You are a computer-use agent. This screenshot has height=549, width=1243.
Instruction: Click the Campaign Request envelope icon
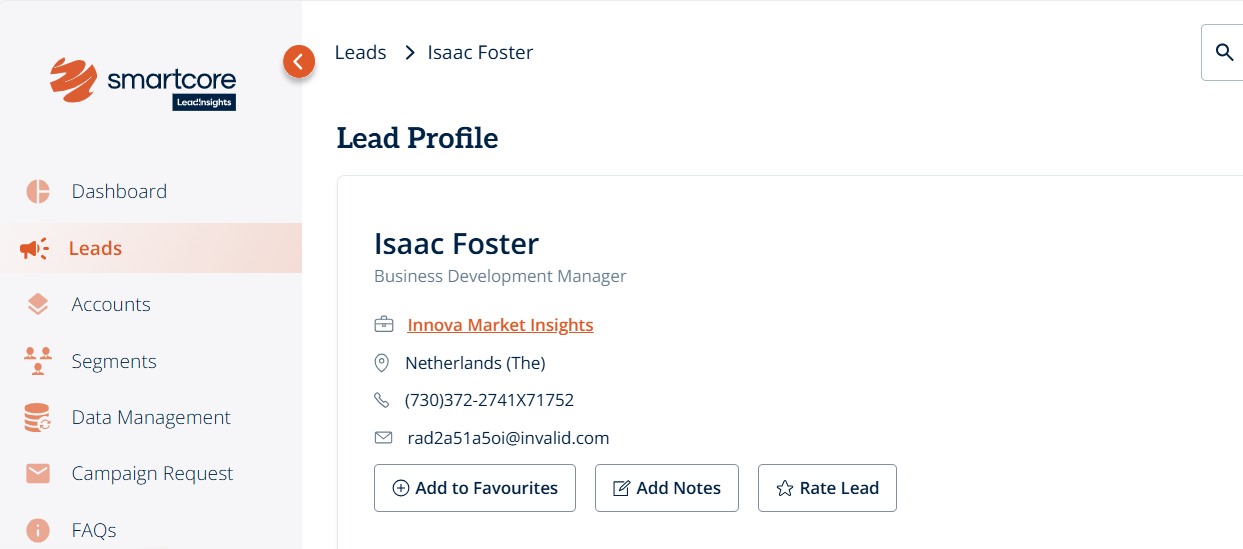[38, 473]
